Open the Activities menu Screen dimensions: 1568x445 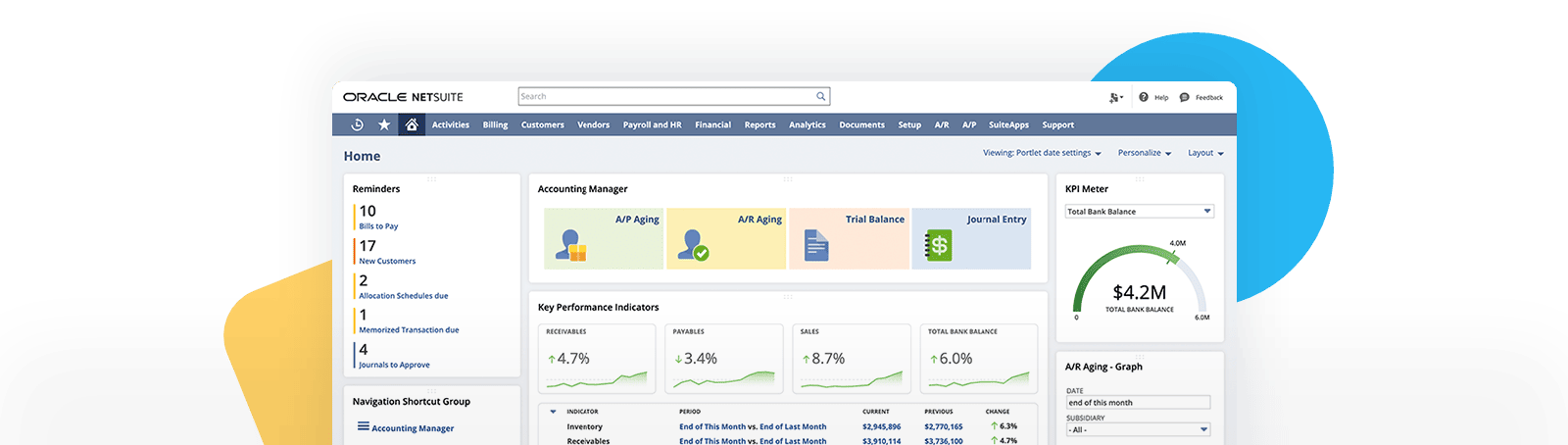click(x=451, y=124)
